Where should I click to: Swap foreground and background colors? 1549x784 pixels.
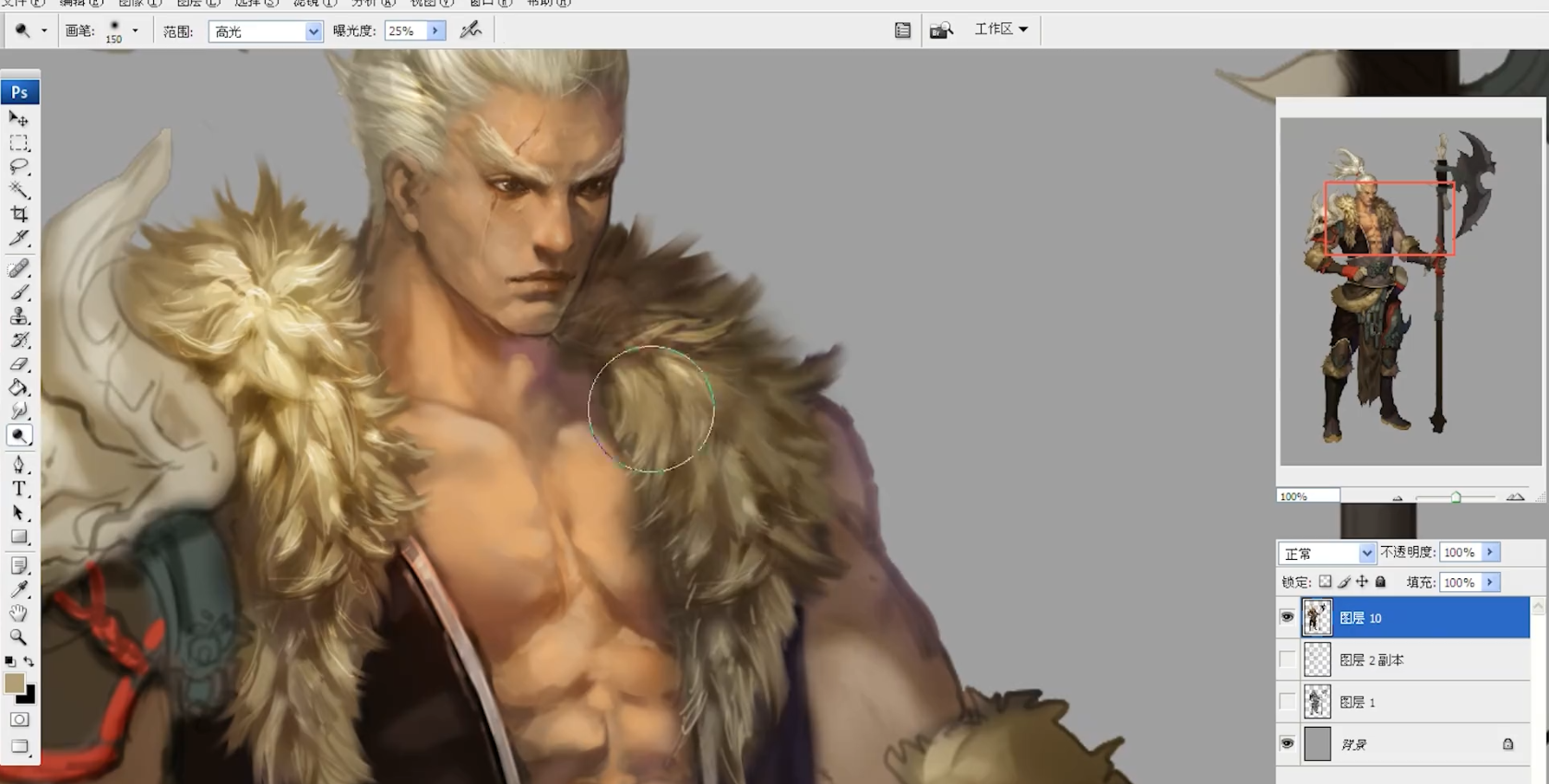29,661
